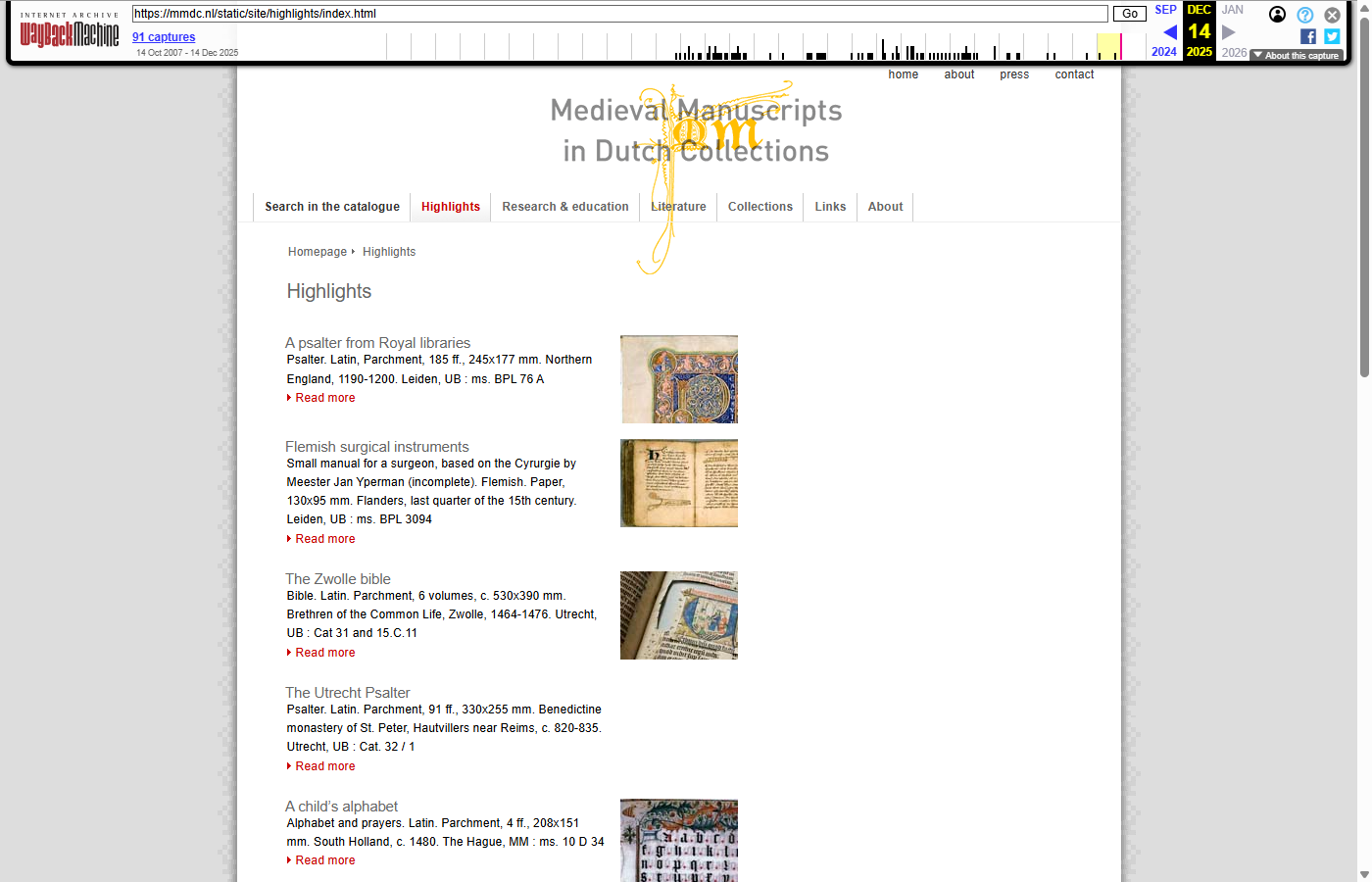Open the Wayback user account icon
1372x882 pixels.
(x=1277, y=15)
